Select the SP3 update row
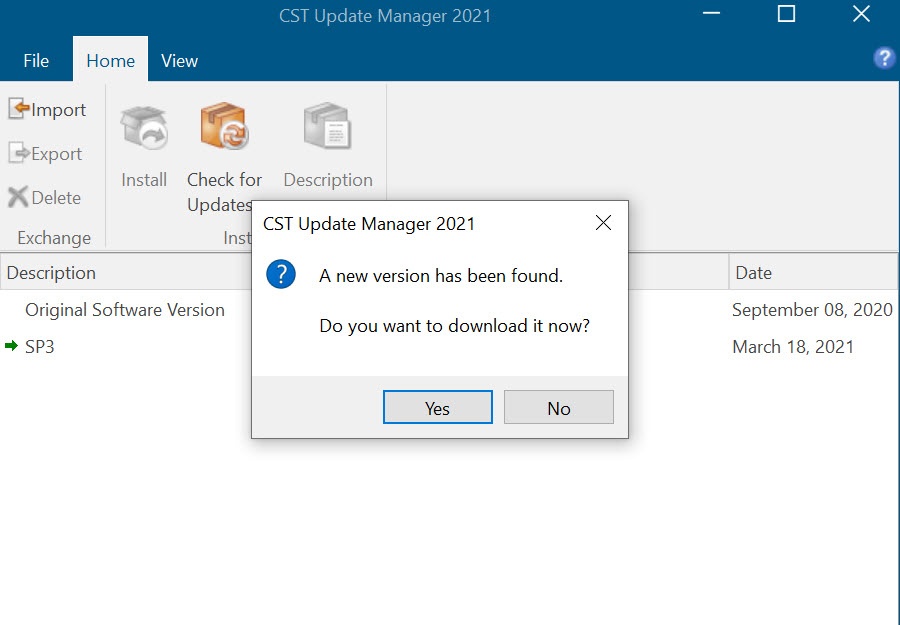 (450, 347)
